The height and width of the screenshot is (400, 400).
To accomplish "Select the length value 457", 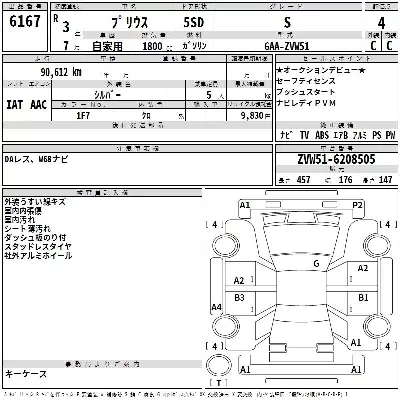I will 303,180.
